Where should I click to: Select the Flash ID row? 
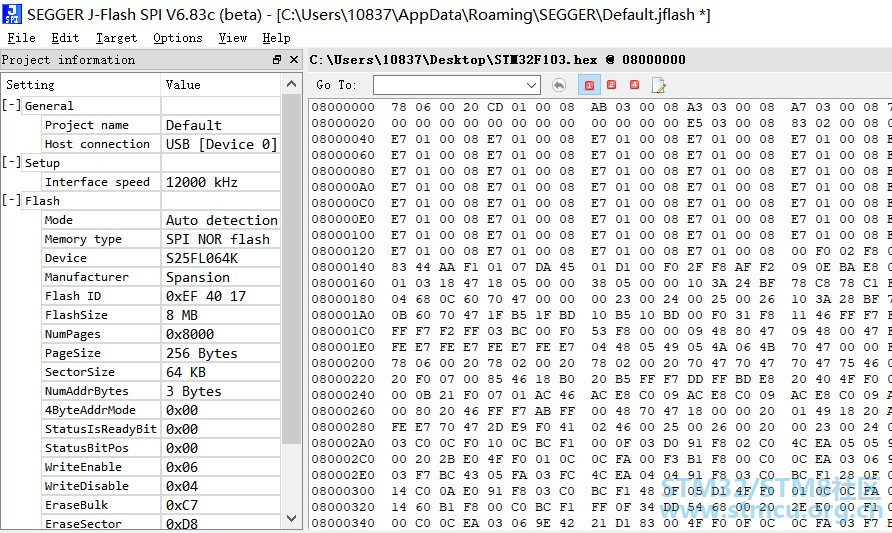[162, 296]
